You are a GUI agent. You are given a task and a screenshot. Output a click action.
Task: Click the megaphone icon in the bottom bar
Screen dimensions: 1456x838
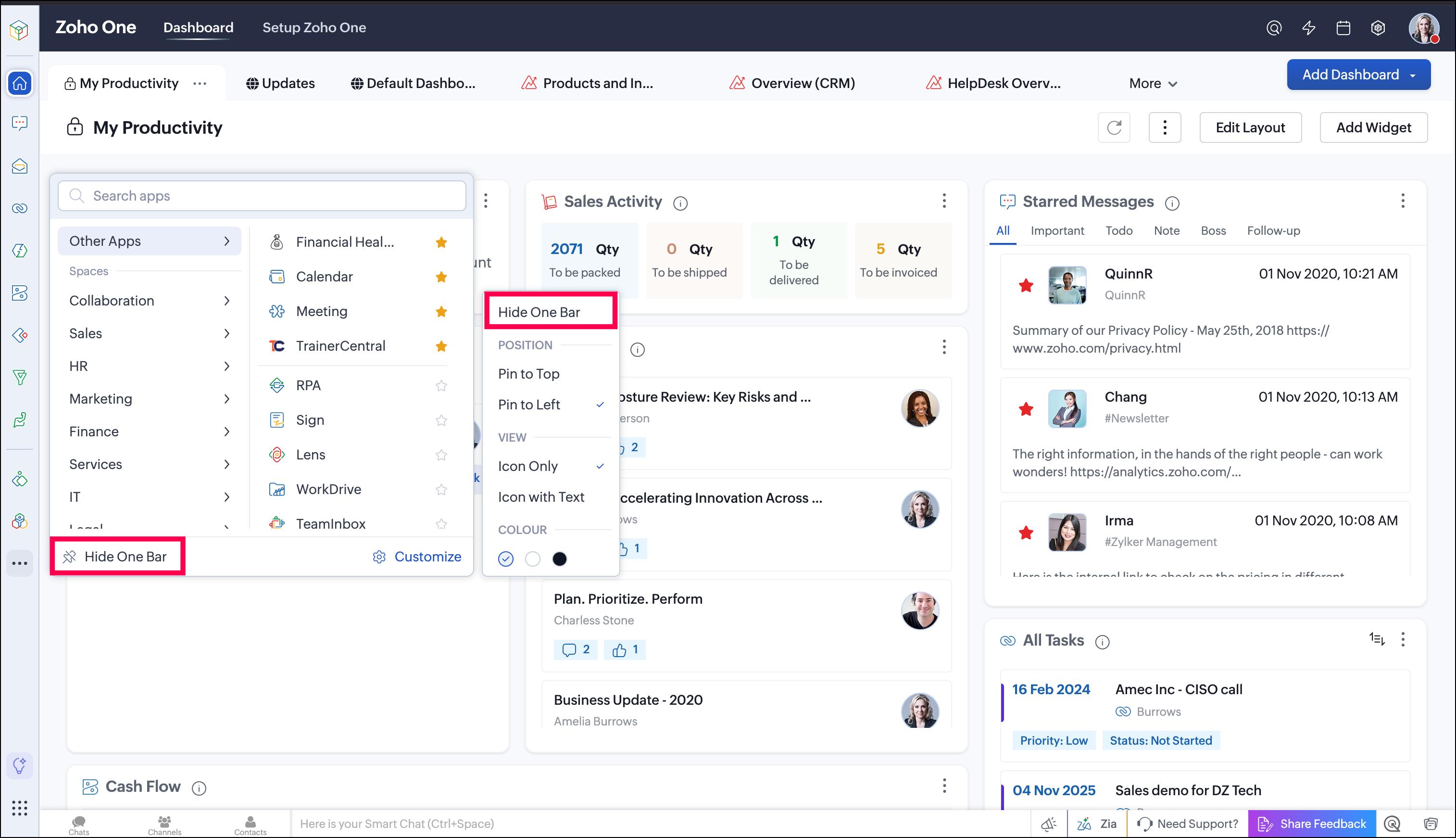click(1049, 824)
